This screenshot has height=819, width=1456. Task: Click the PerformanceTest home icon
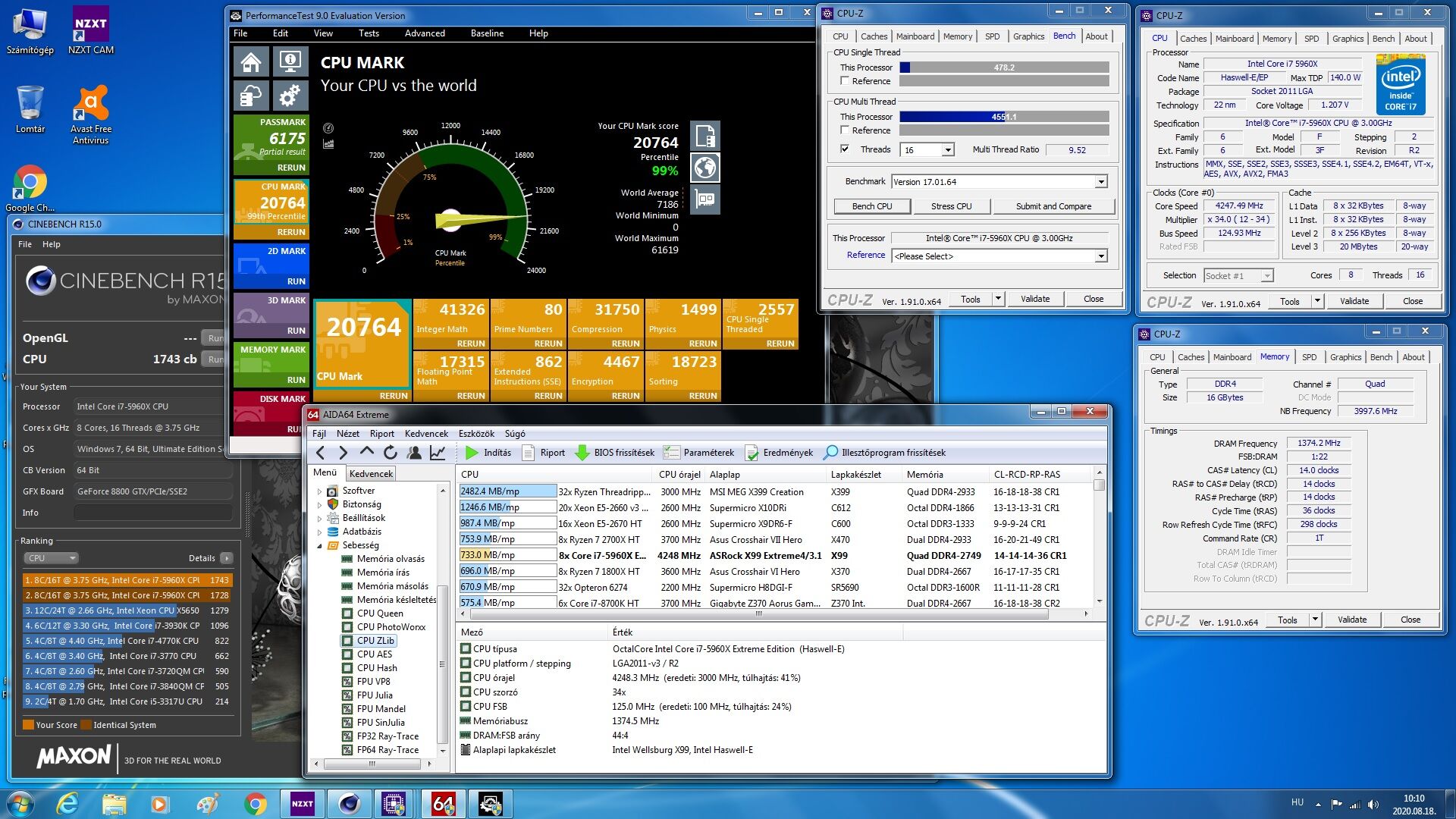252,62
